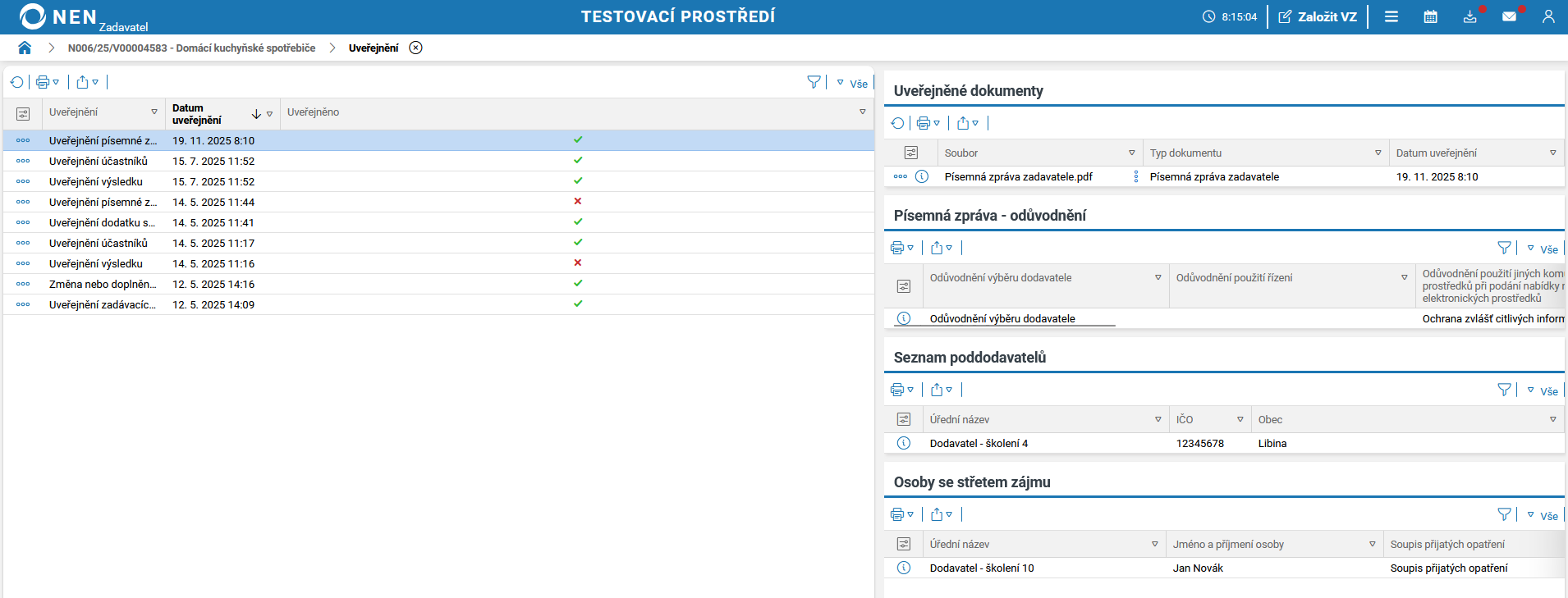Open filter in Osoby se střetem zájmu
Viewport: 1568px width, 598px height.
click(1504, 514)
